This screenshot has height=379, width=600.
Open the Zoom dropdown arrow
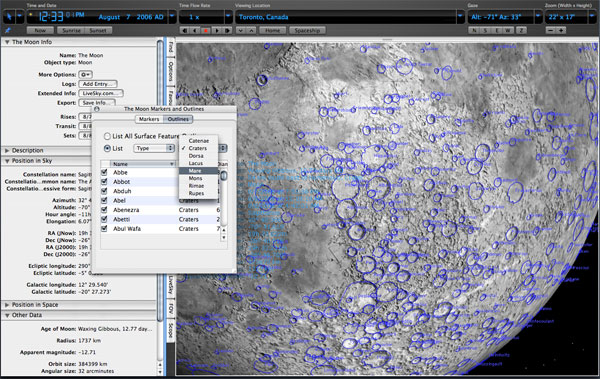(x=592, y=17)
